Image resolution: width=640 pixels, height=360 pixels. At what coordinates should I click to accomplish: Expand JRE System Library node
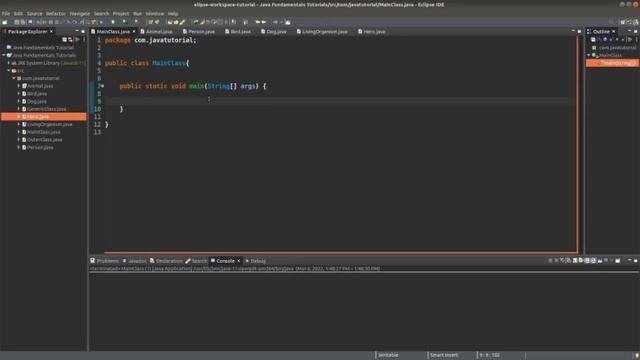tap(9, 63)
